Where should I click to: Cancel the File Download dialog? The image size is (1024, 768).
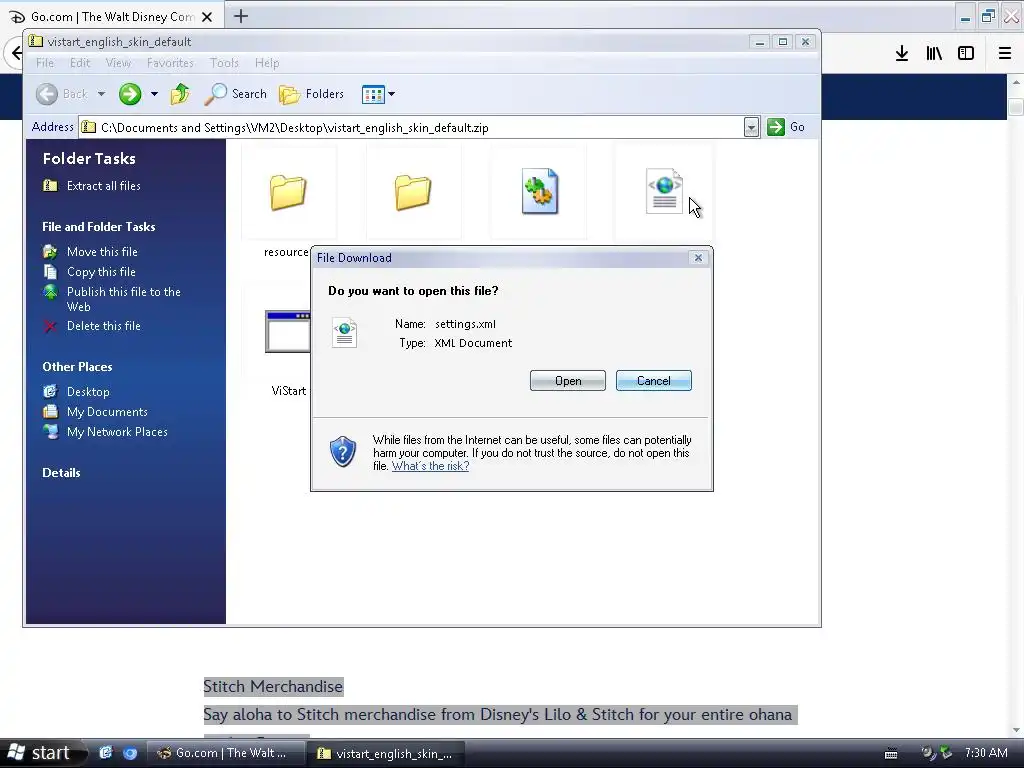[654, 381]
